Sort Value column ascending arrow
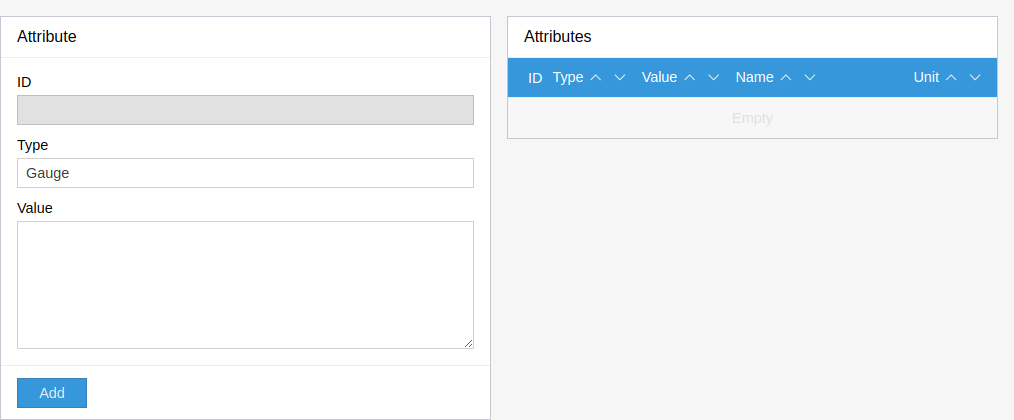1014x420 pixels. point(690,77)
